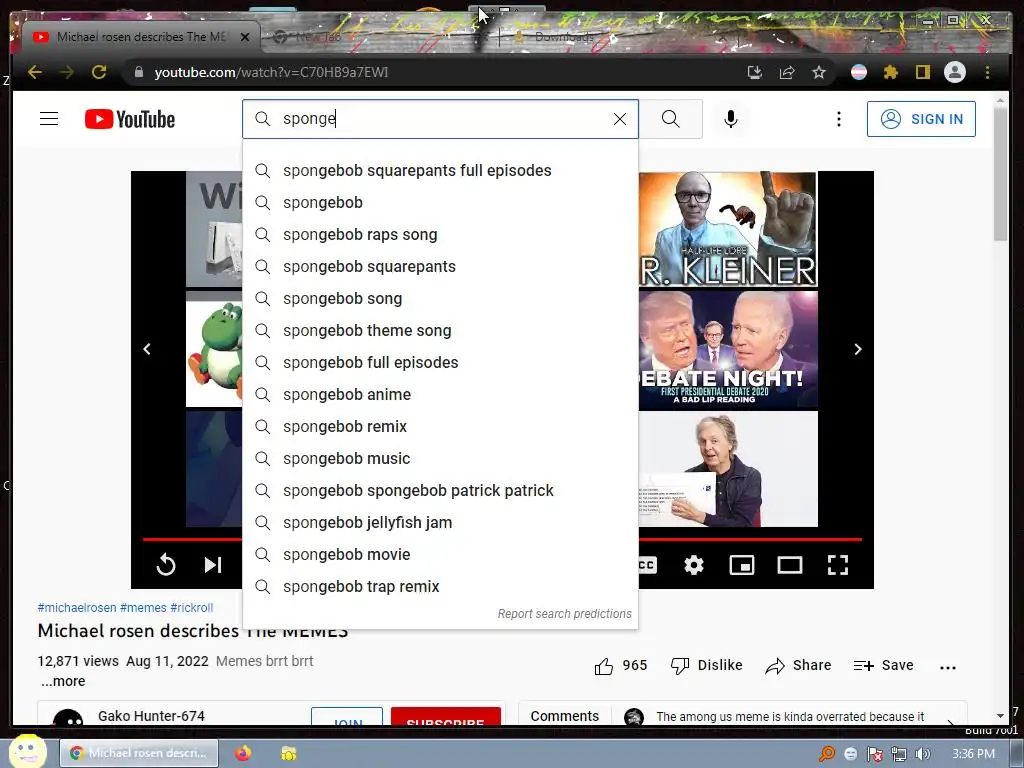The height and width of the screenshot is (768, 1024).
Task: Go to the YouTube home logo
Action: 130,119
